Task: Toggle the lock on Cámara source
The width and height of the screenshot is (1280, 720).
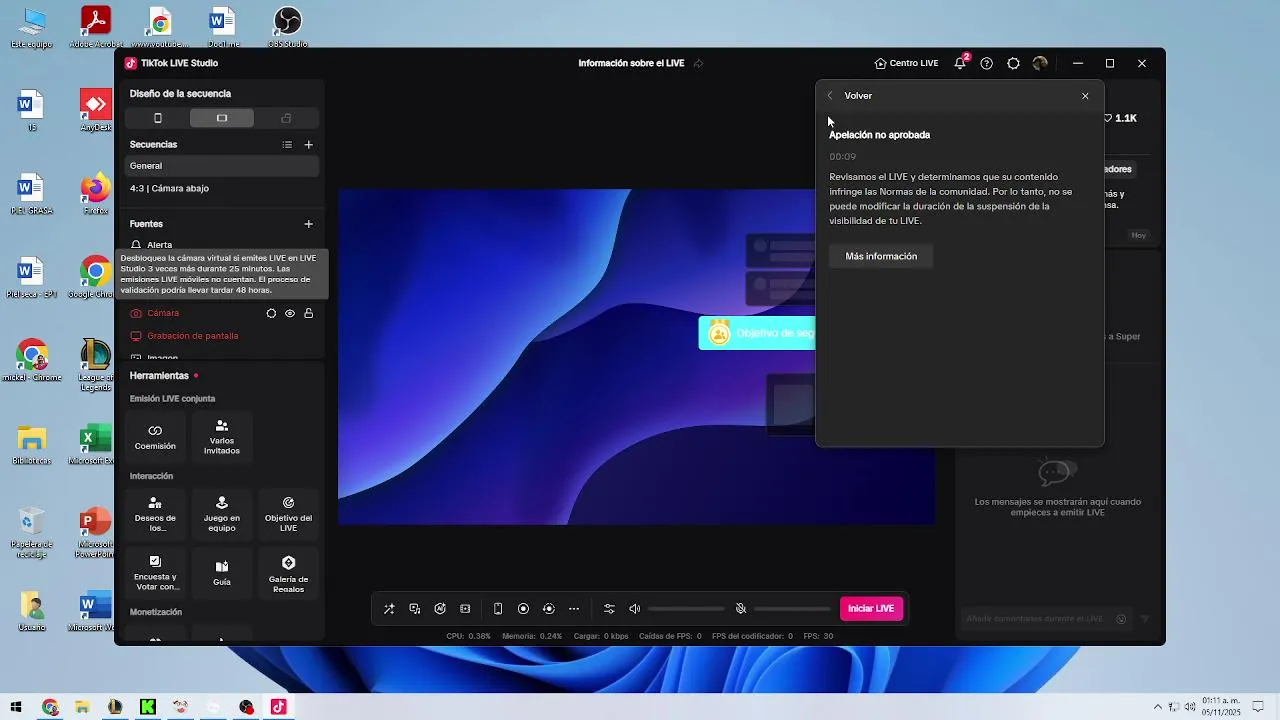Action: coord(308,313)
